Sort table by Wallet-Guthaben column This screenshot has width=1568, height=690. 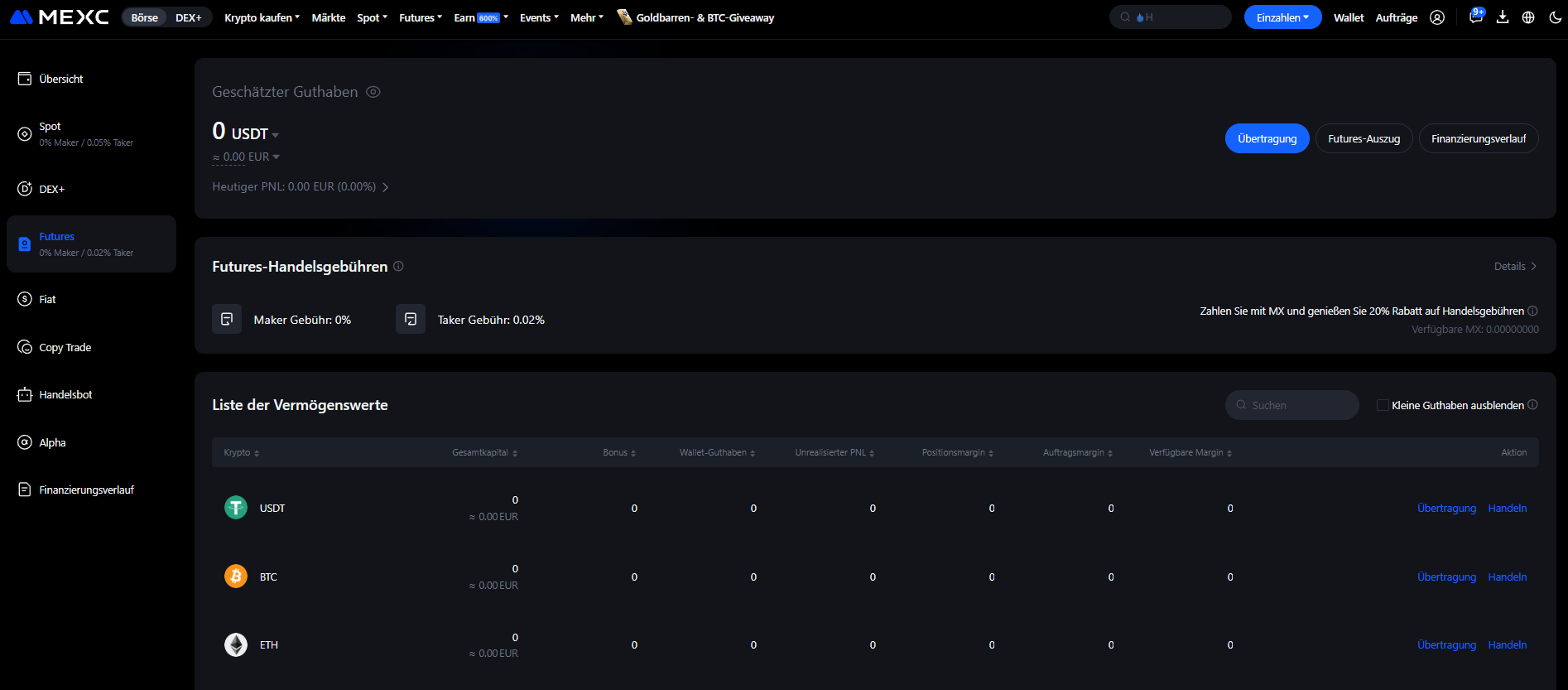click(717, 452)
